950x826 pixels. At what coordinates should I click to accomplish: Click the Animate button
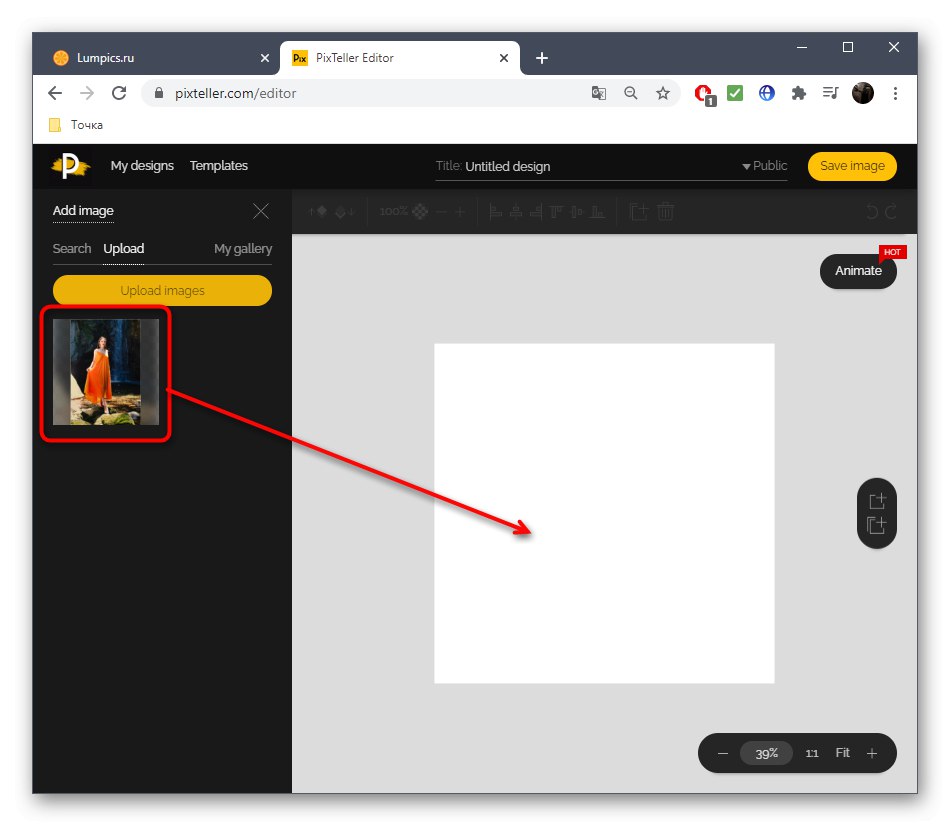(858, 271)
